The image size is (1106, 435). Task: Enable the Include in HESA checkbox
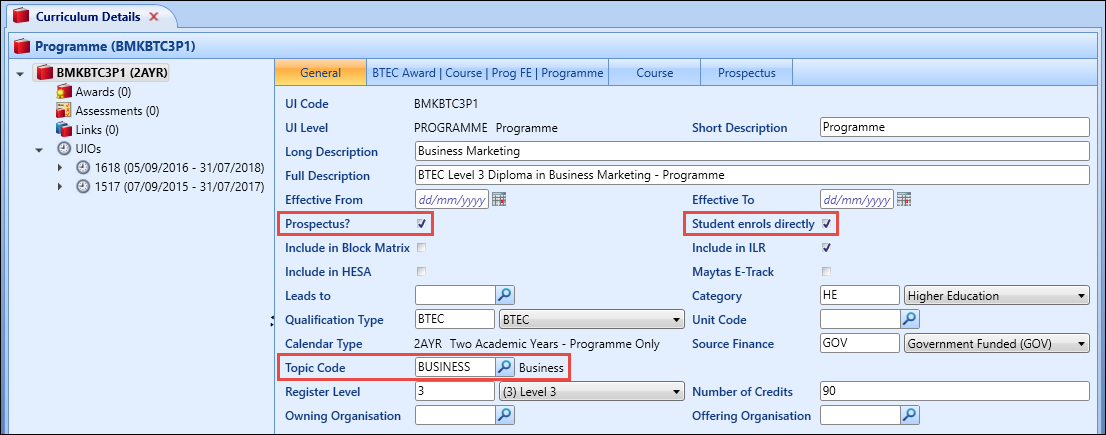(x=421, y=271)
